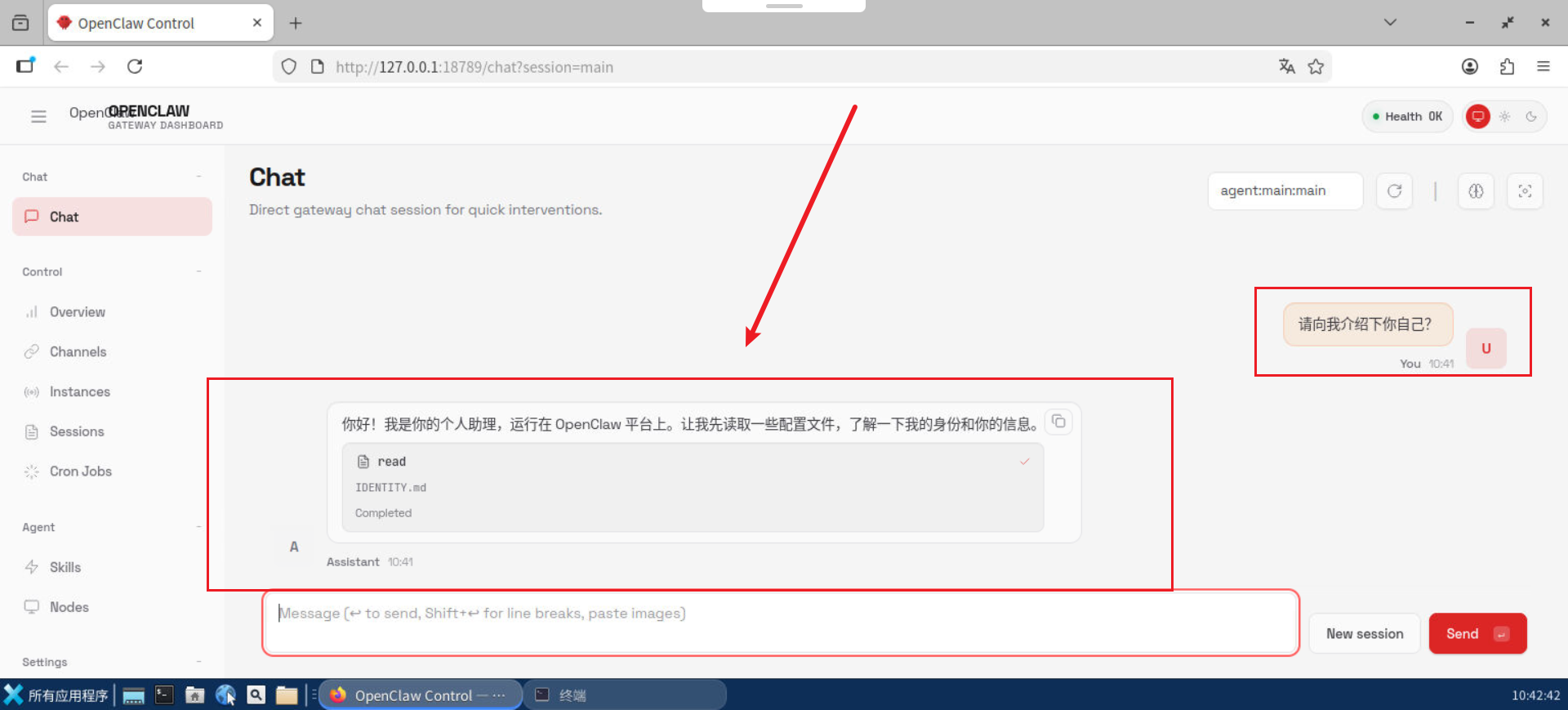Open the Firefox application menu
The height and width of the screenshot is (710, 1568).
(1543, 67)
